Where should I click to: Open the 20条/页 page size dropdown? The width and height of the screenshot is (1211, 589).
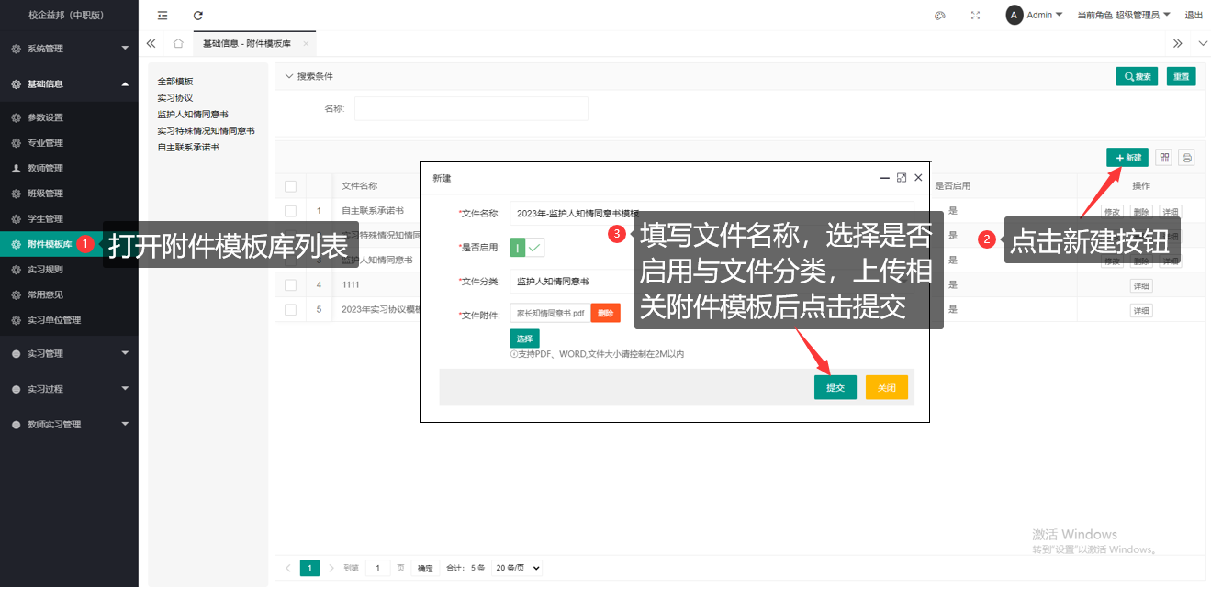click(519, 568)
